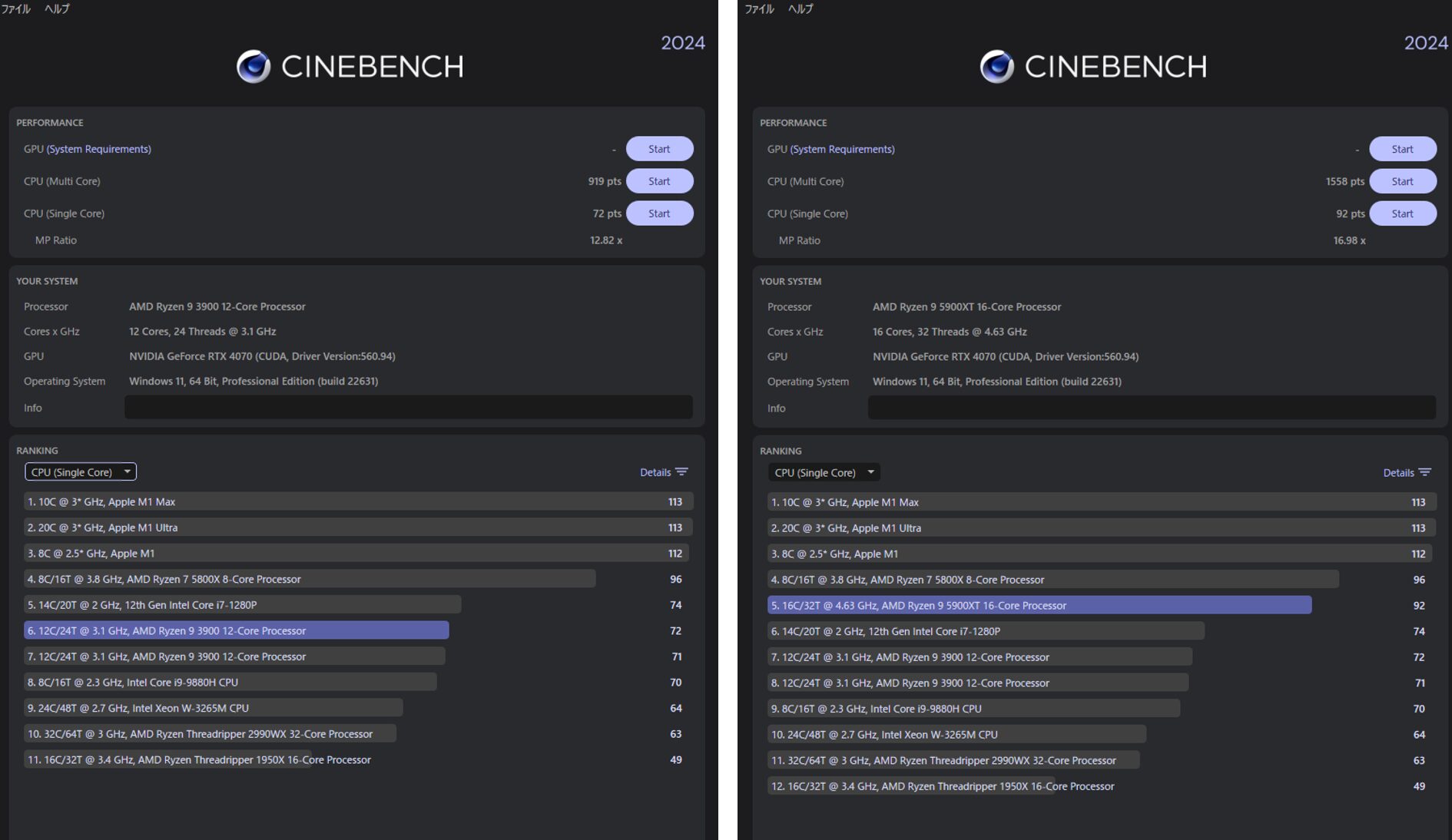Start the CPU (Multi Core) test with 1558 pts
The height and width of the screenshot is (840, 1452).
(x=1403, y=181)
